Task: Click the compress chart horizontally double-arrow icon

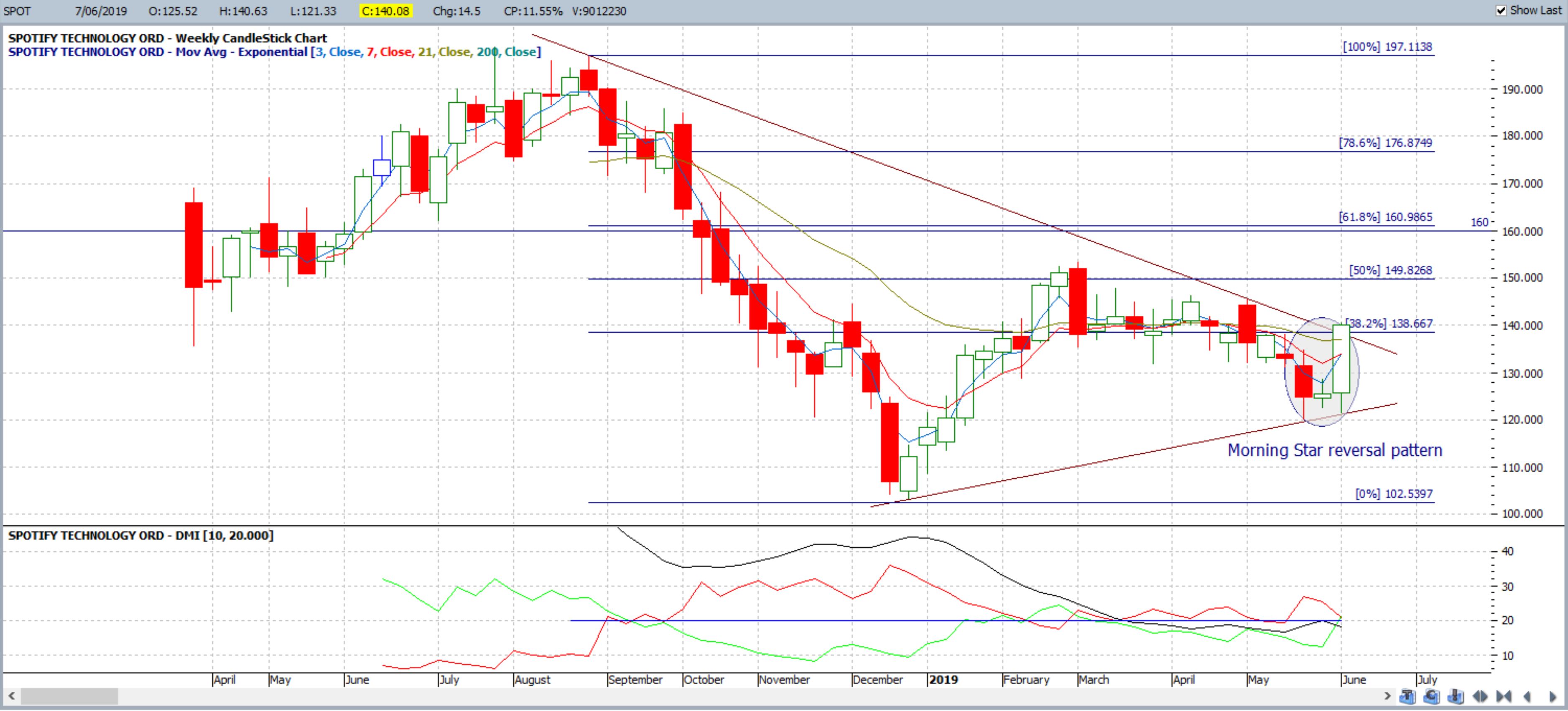Action: point(1504,696)
